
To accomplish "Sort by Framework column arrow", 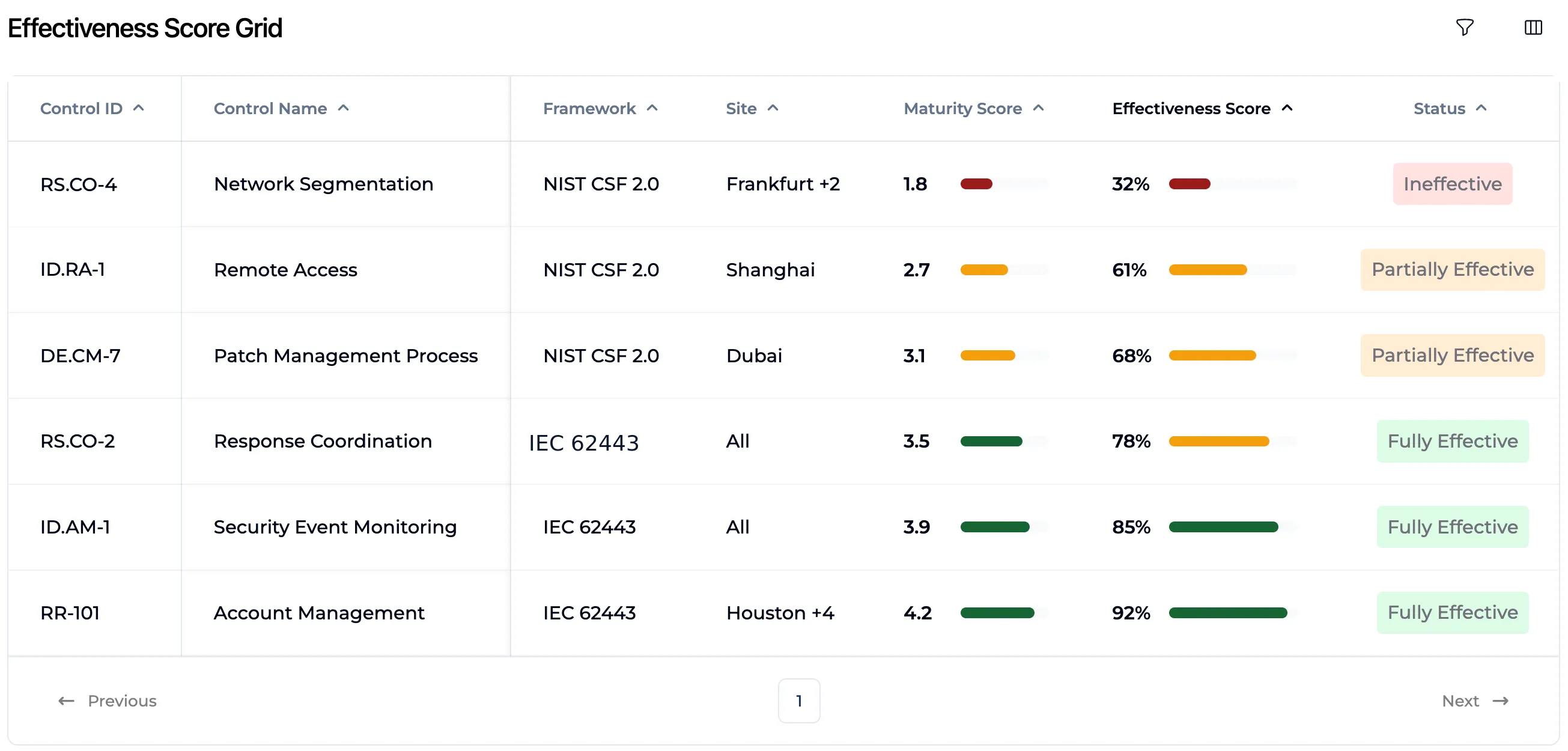I will click(x=652, y=108).
